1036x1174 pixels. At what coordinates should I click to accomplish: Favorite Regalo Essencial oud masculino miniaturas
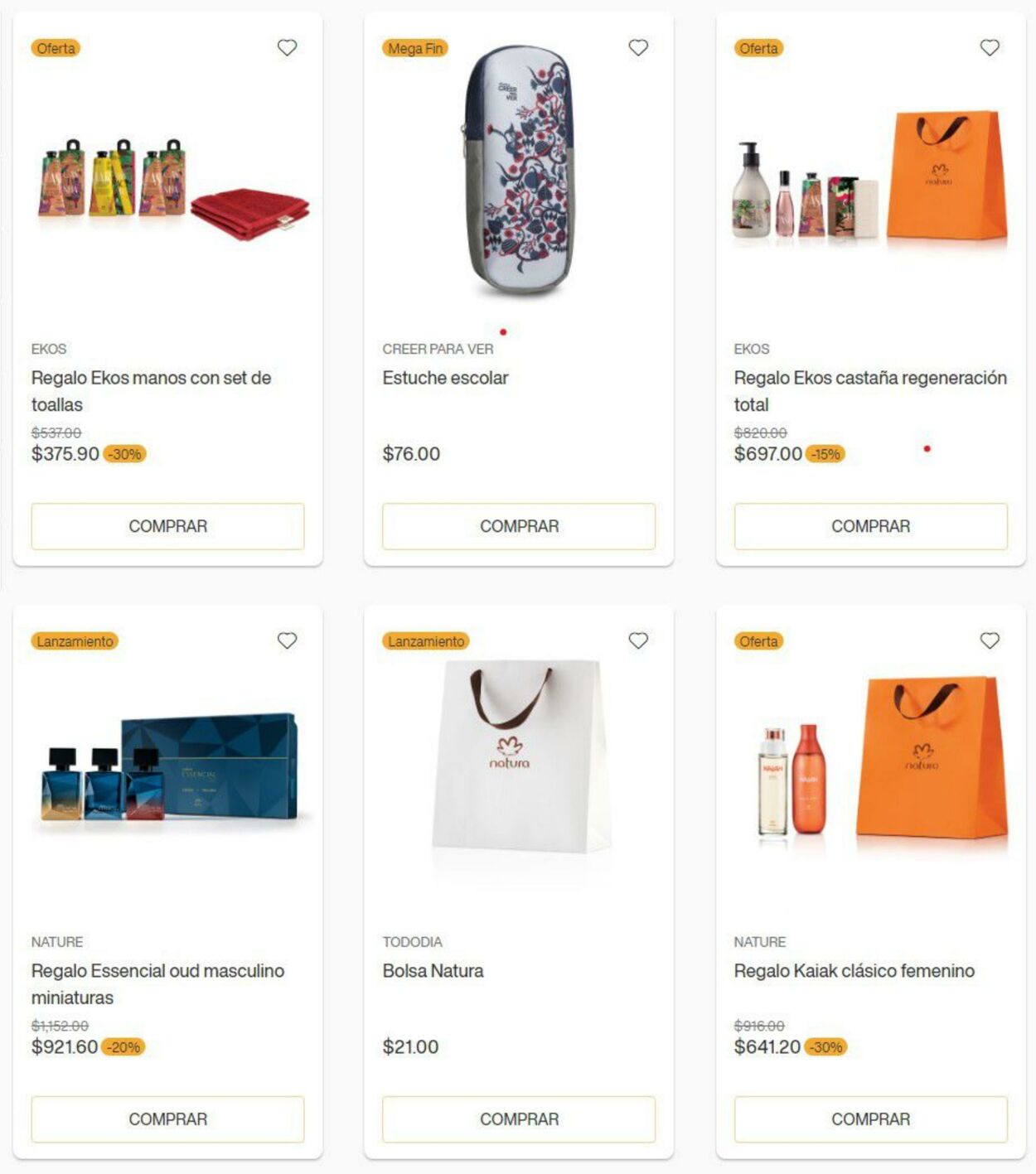pos(287,640)
